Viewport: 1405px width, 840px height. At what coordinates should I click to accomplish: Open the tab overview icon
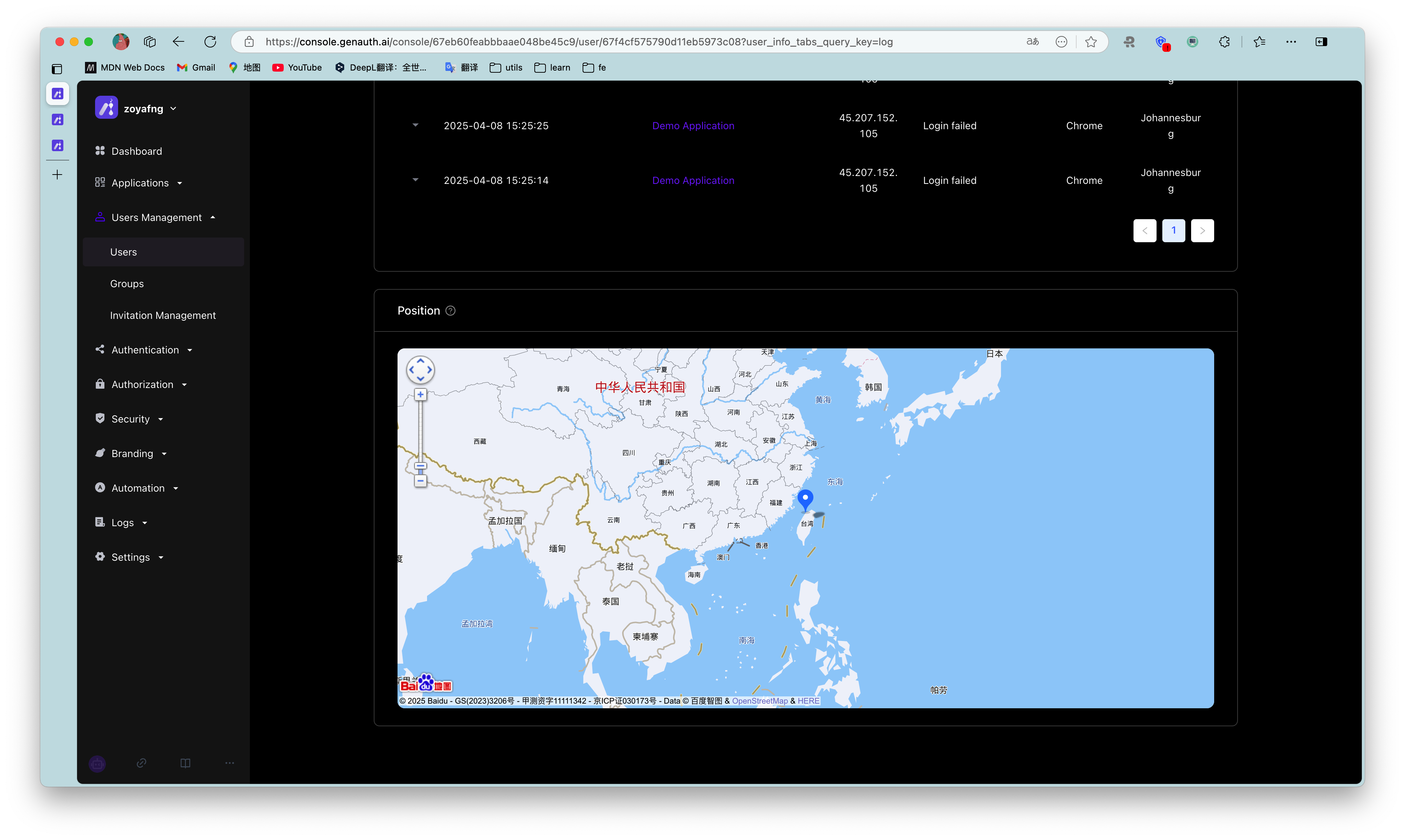pos(149,41)
